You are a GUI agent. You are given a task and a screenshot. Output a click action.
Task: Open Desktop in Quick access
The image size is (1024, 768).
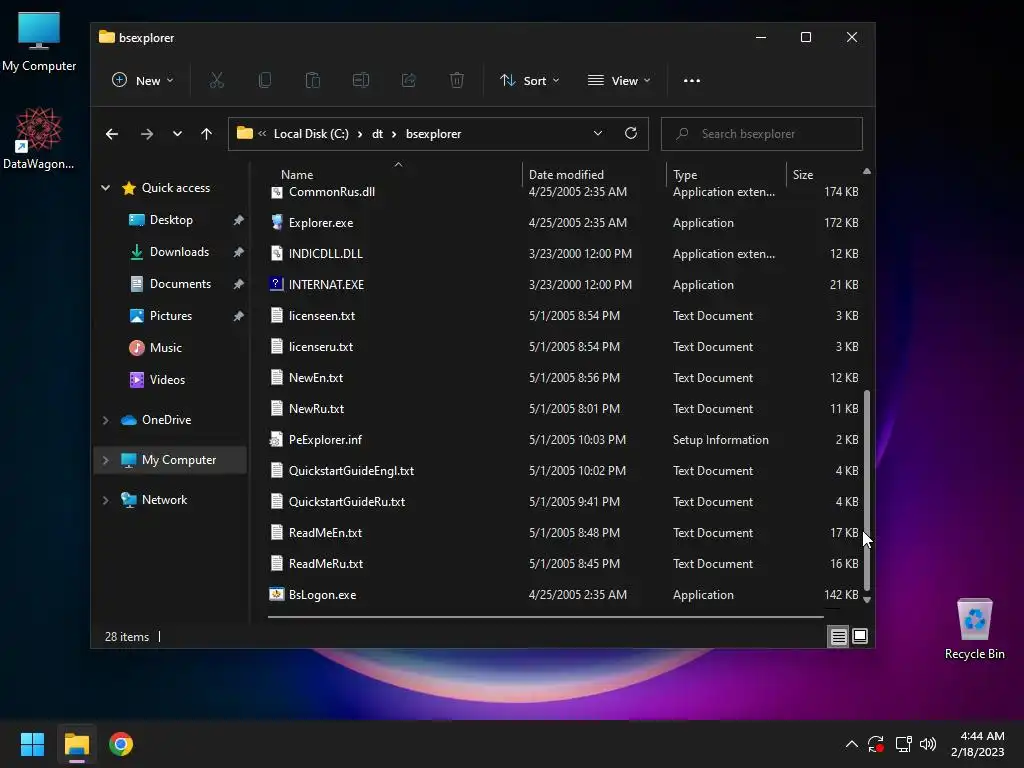pos(171,220)
